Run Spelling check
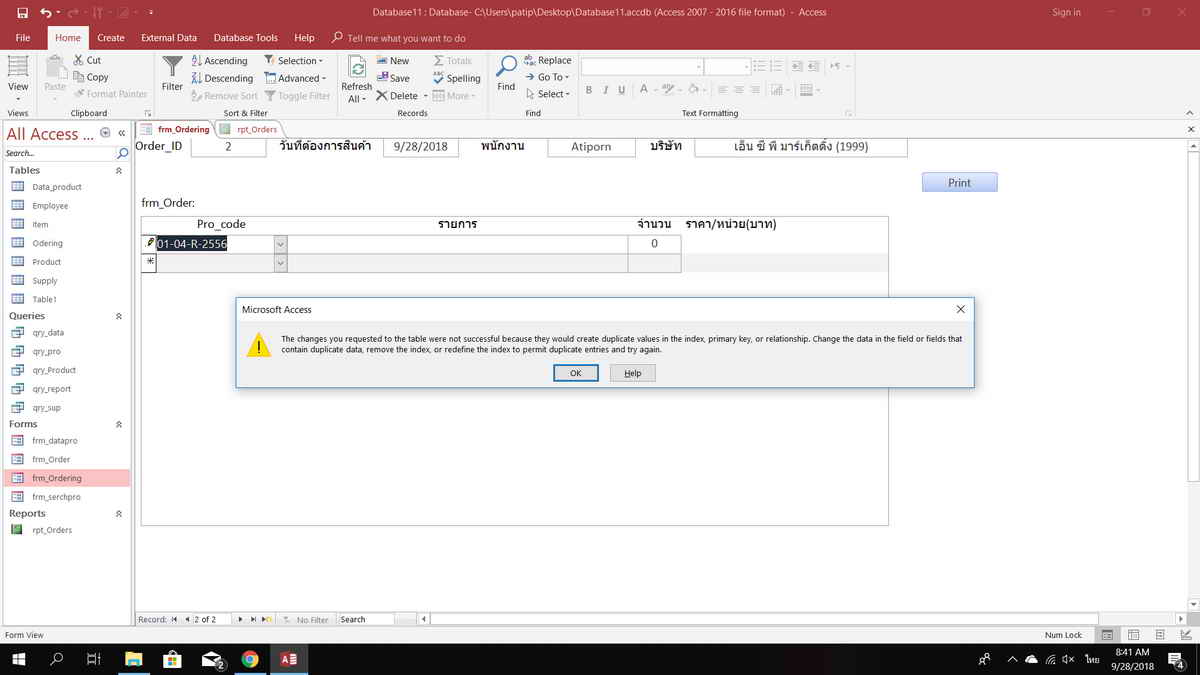This screenshot has height=675, width=1200. coord(456,78)
